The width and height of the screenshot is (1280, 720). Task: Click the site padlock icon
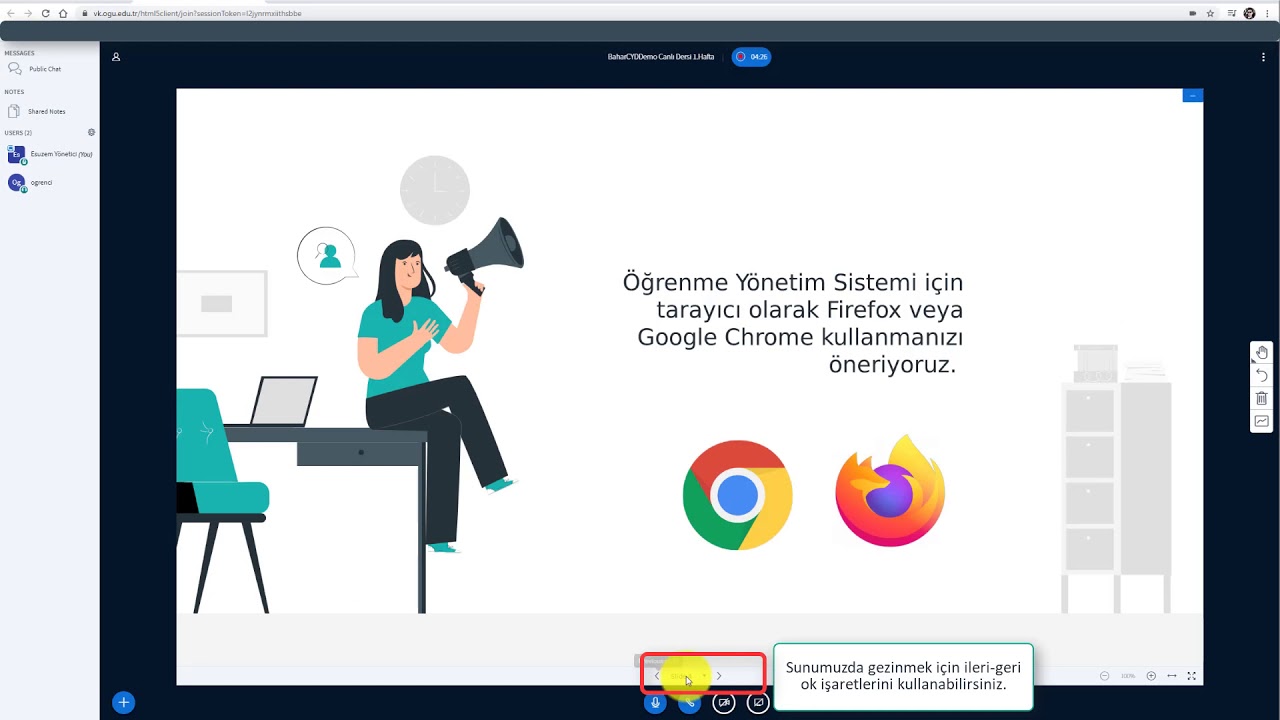pos(86,13)
